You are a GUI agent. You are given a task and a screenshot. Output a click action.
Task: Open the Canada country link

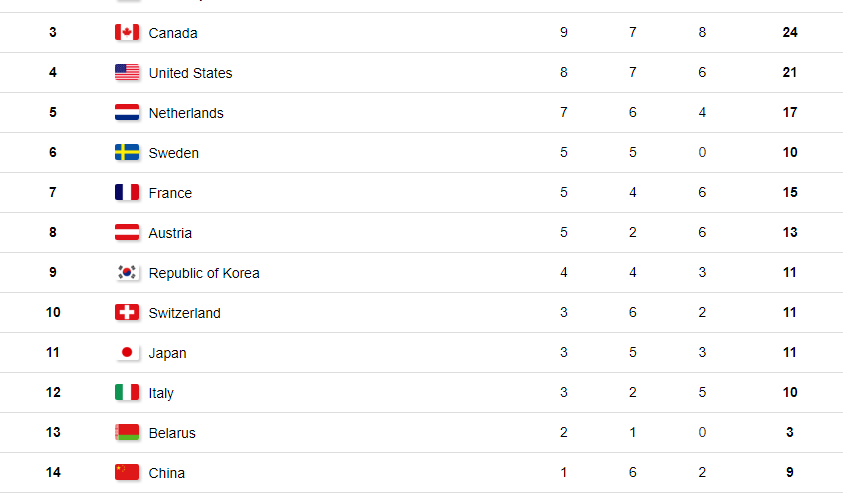pos(173,33)
